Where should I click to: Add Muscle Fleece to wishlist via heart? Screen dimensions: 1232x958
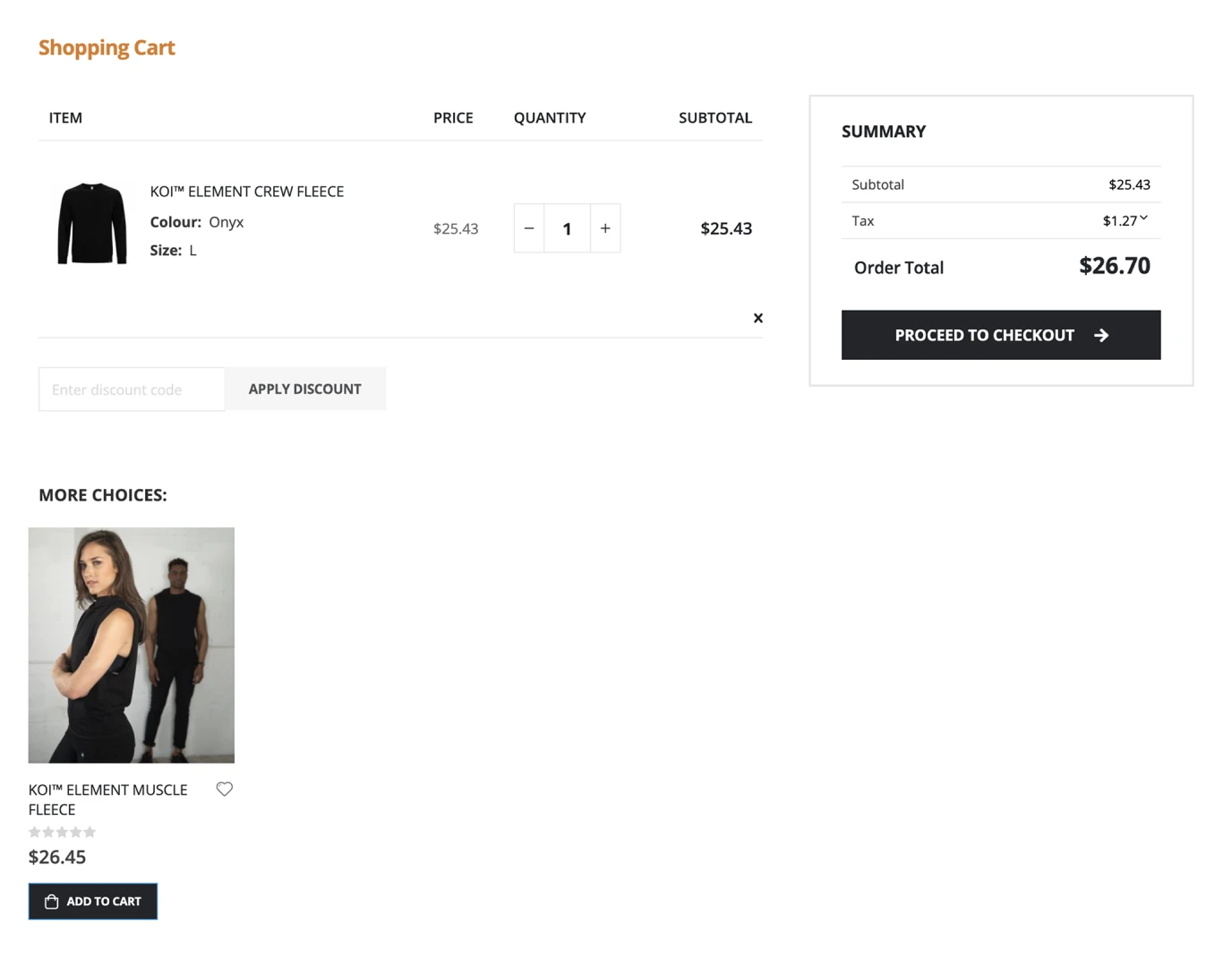point(225,789)
